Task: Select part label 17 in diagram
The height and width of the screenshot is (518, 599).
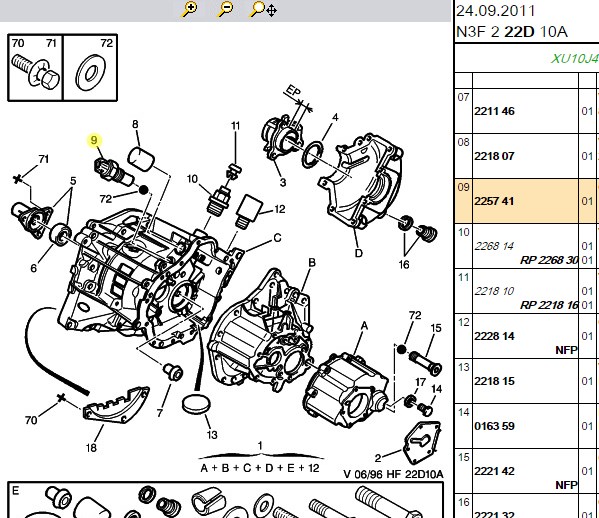Action: (x=421, y=382)
